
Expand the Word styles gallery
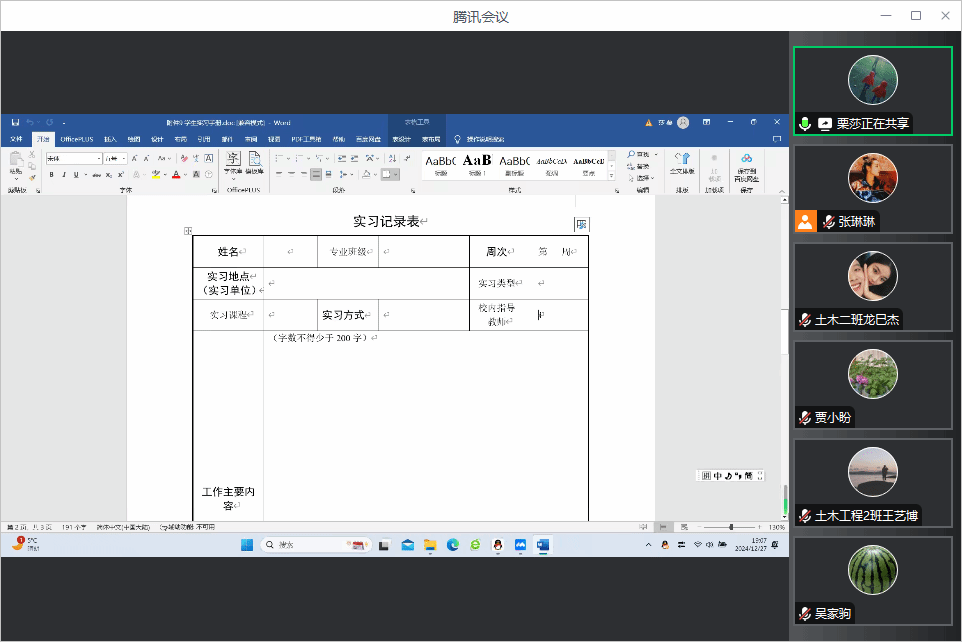click(612, 174)
